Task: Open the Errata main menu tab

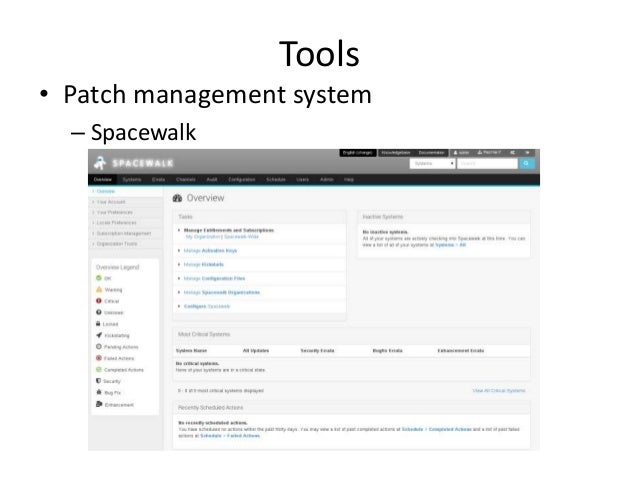Action: coord(158,179)
